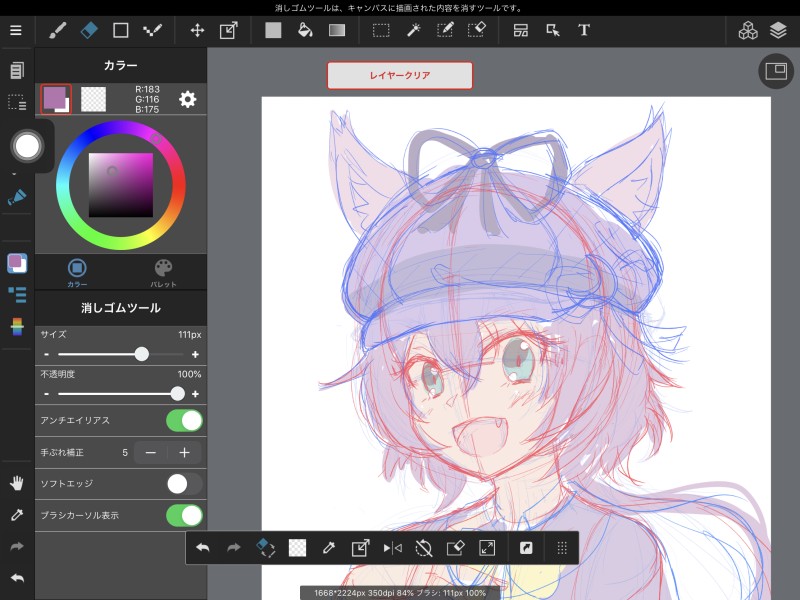Viewport: 800px width, 600px height.
Task: Select the Gradient tool
Action: point(337,31)
